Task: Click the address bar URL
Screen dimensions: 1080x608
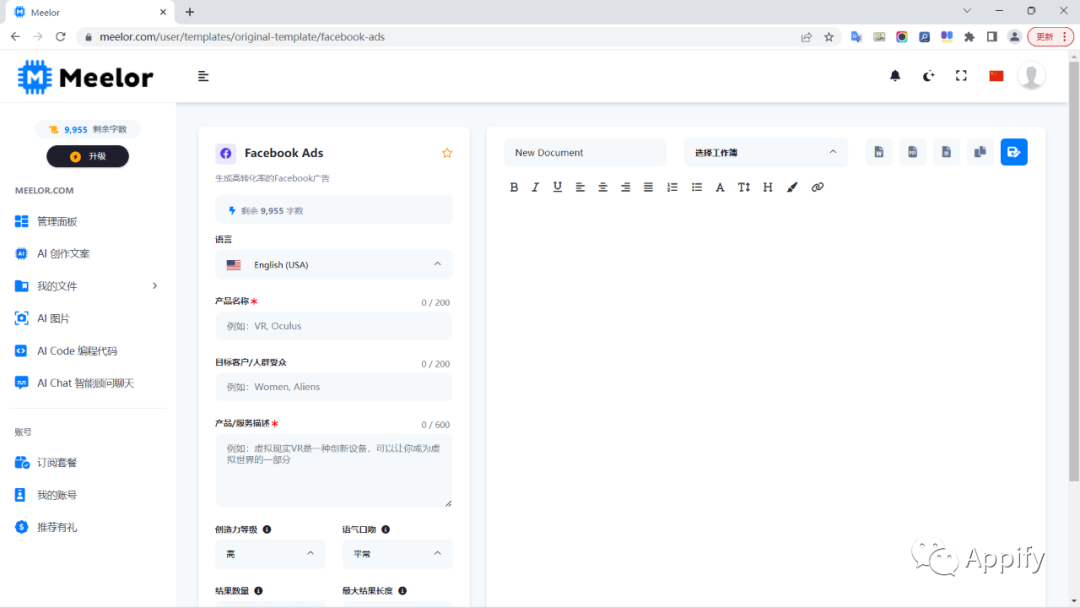Action: coord(242,37)
